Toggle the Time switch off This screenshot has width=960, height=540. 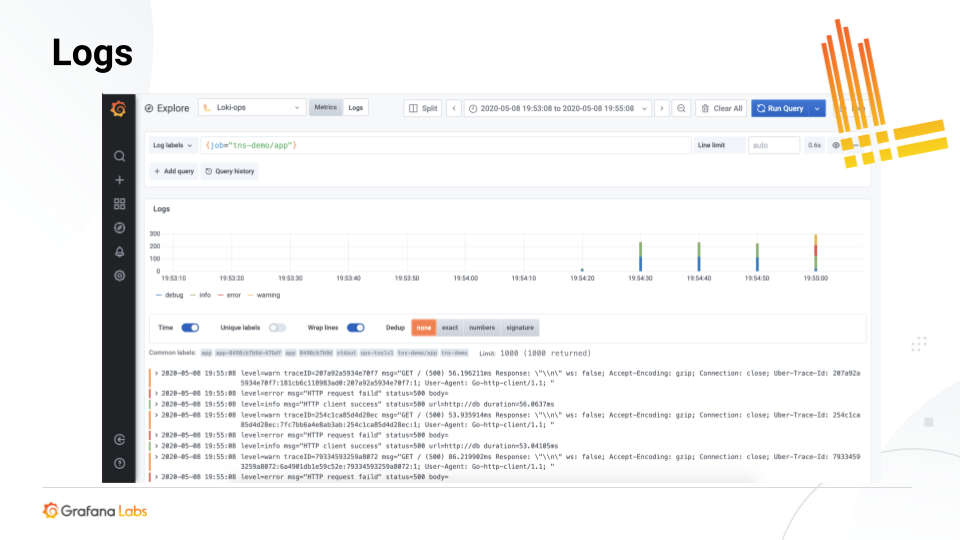click(189, 327)
